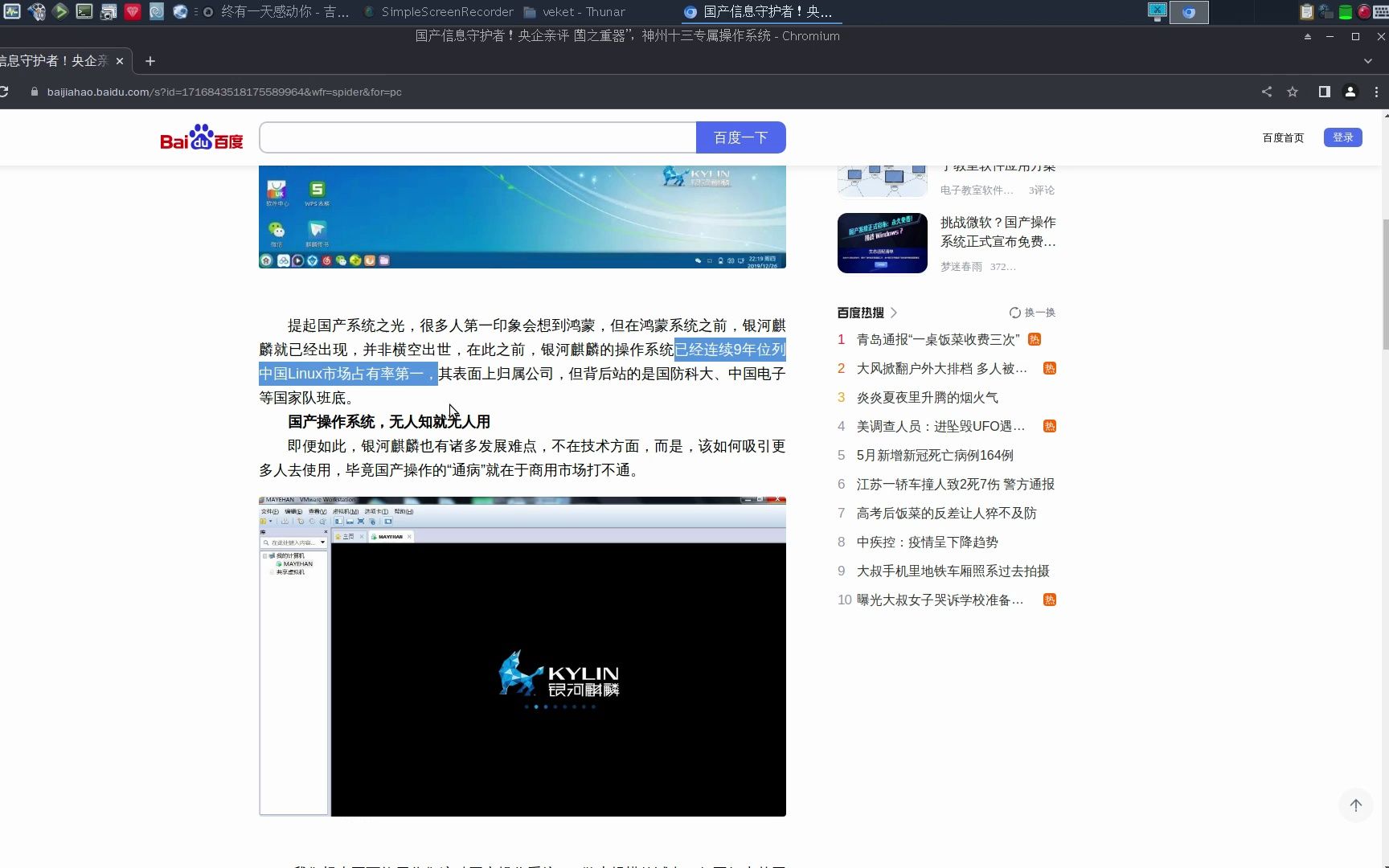Open hot search 中疾控：疫情呈下降趋势
The image size is (1389, 868).
(927, 542)
